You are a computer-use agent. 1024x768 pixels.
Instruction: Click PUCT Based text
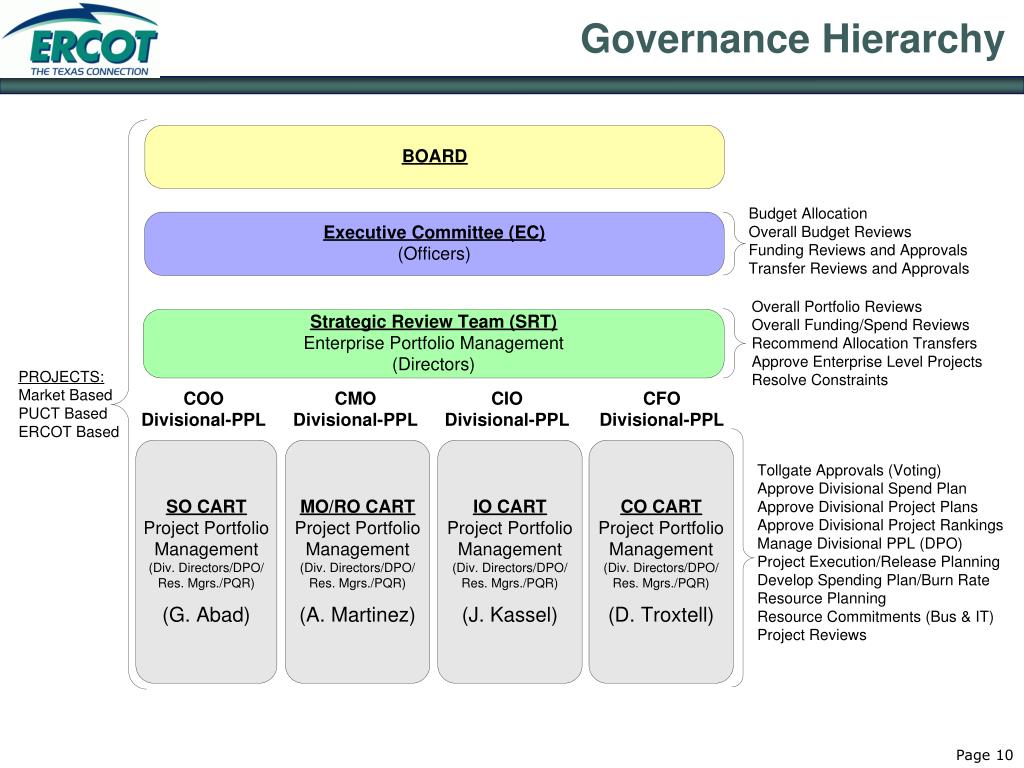pos(63,413)
